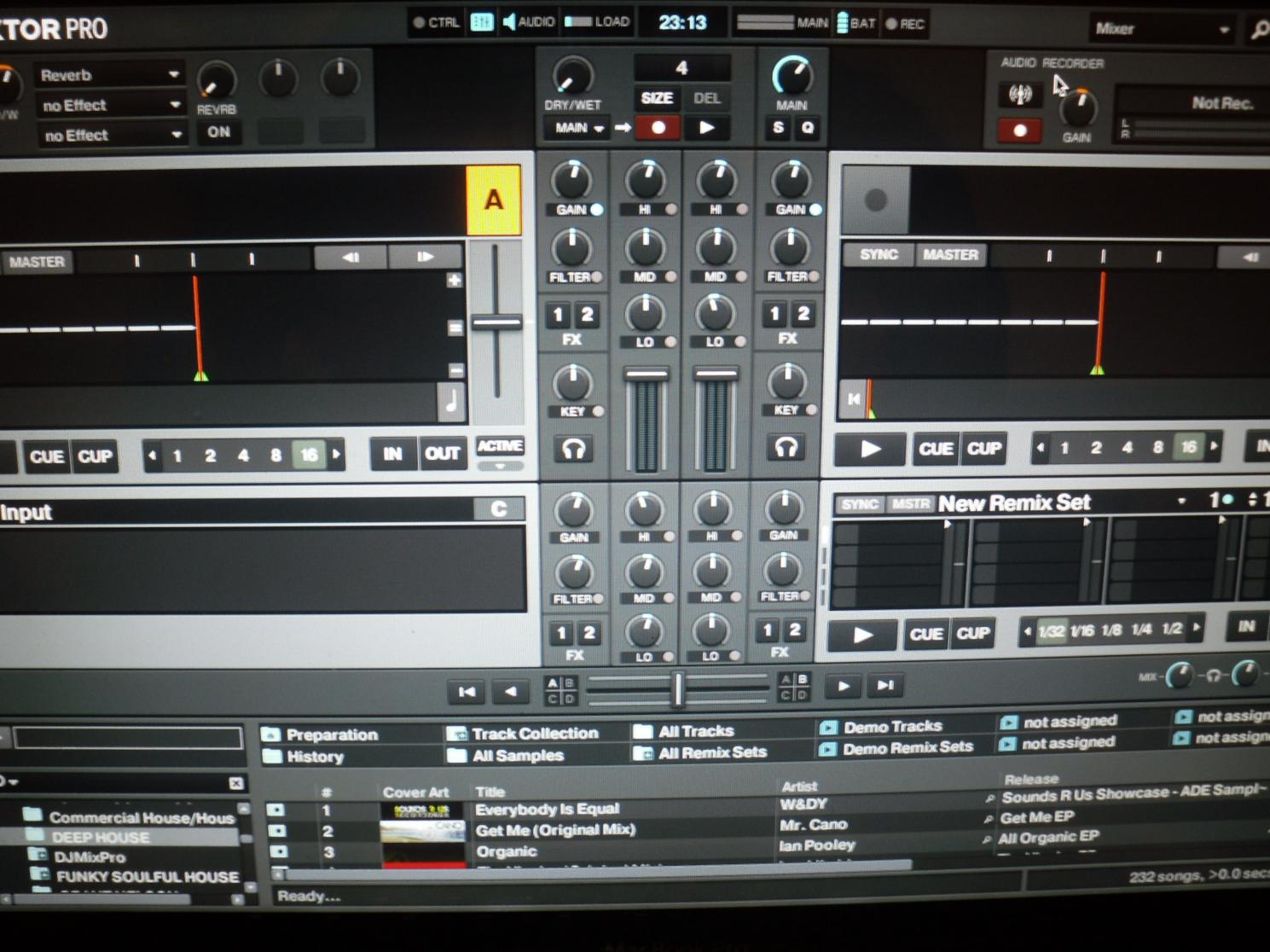Click Deck A tempo bend right arrow
The height and width of the screenshot is (952, 1270).
pyautogui.click(x=425, y=257)
